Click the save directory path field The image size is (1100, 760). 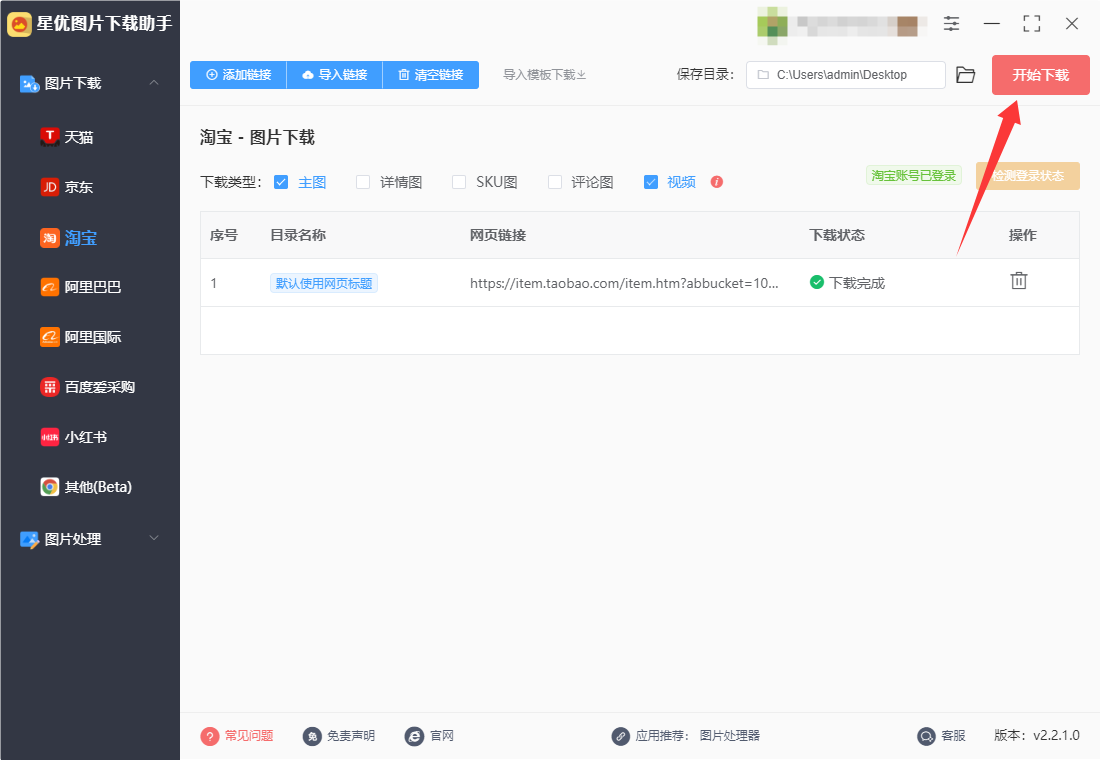[845, 75]
